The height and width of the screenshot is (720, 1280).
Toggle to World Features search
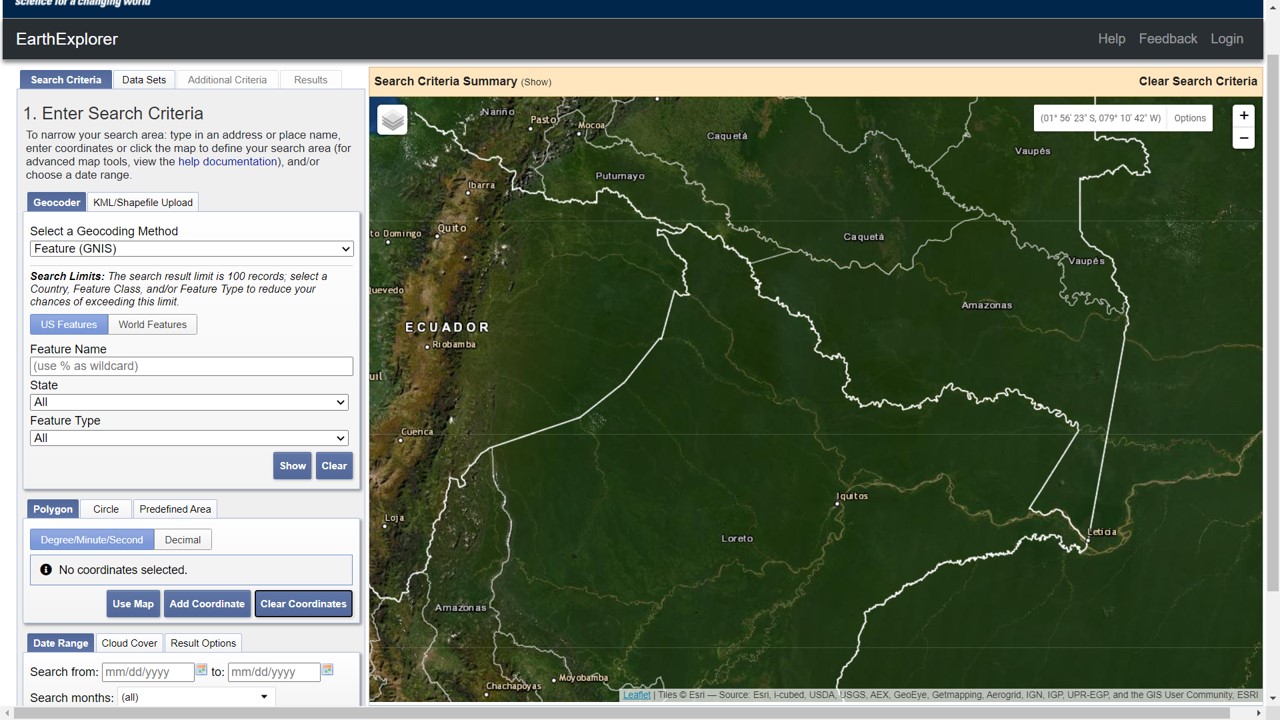pos(152,324)
